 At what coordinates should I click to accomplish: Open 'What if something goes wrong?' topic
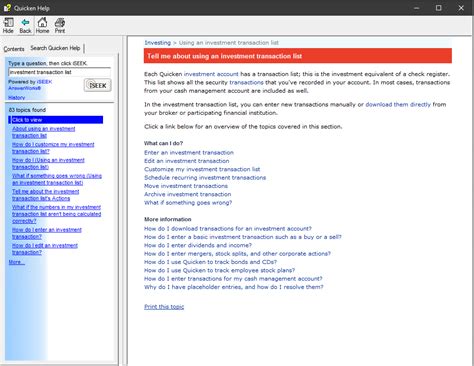click(188, 202)
